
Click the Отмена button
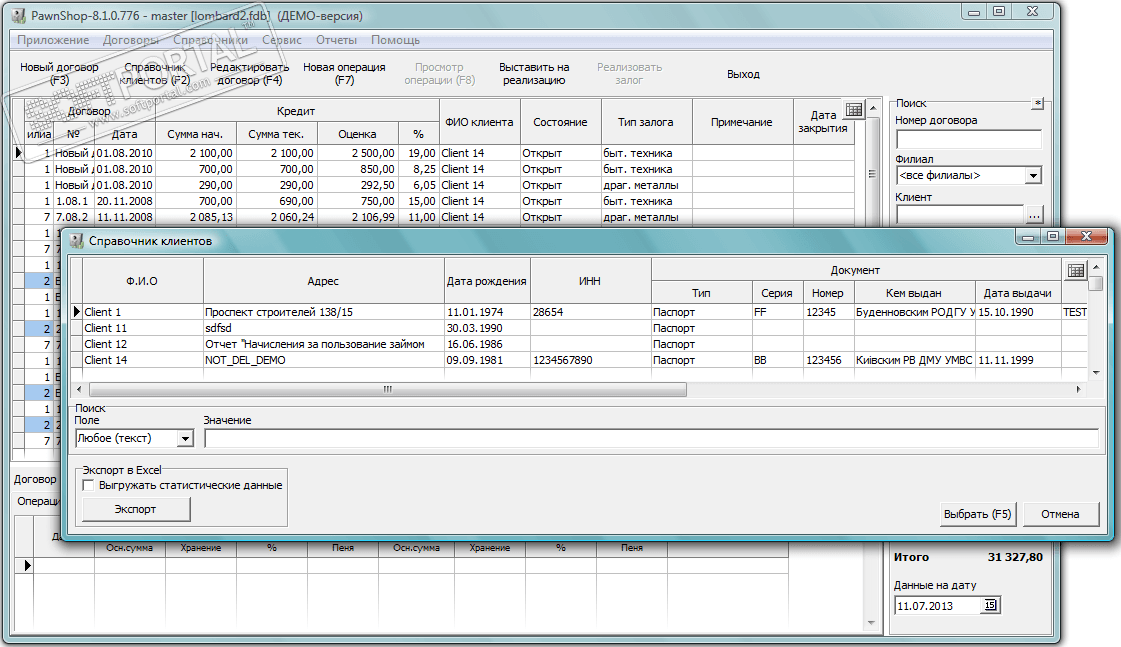(1060, 514)
